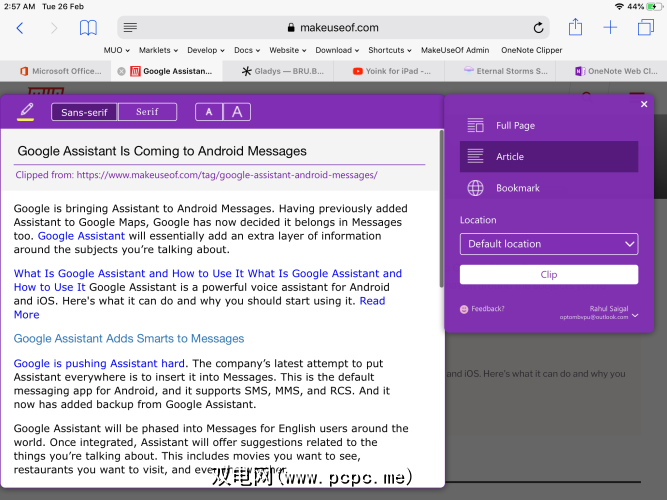Viewport: 667px width, 500px height.
Task: Switch font to Sans-serif
Action: pos(84,112)
